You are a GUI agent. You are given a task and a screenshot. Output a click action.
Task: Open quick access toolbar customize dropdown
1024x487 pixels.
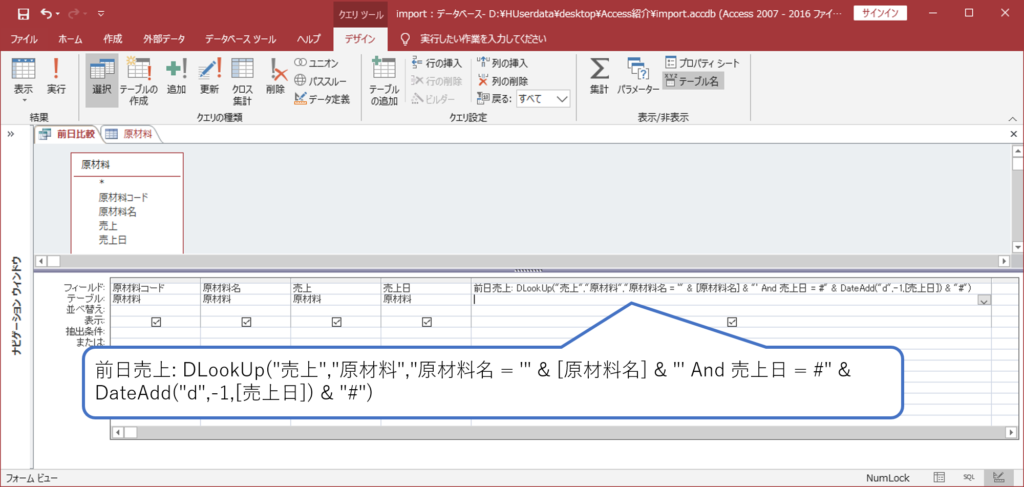100,13
